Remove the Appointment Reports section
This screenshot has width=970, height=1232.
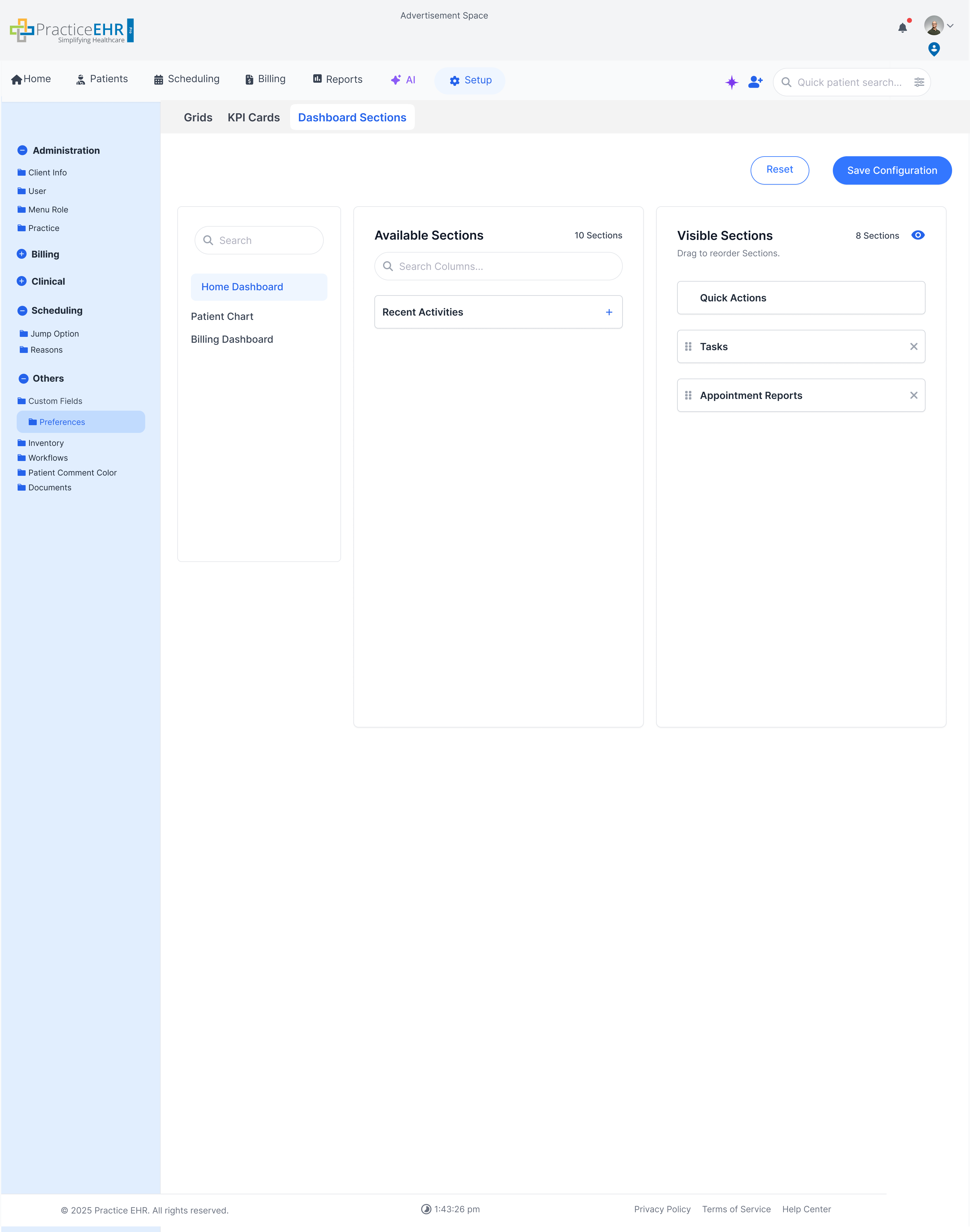coord(914,395)
